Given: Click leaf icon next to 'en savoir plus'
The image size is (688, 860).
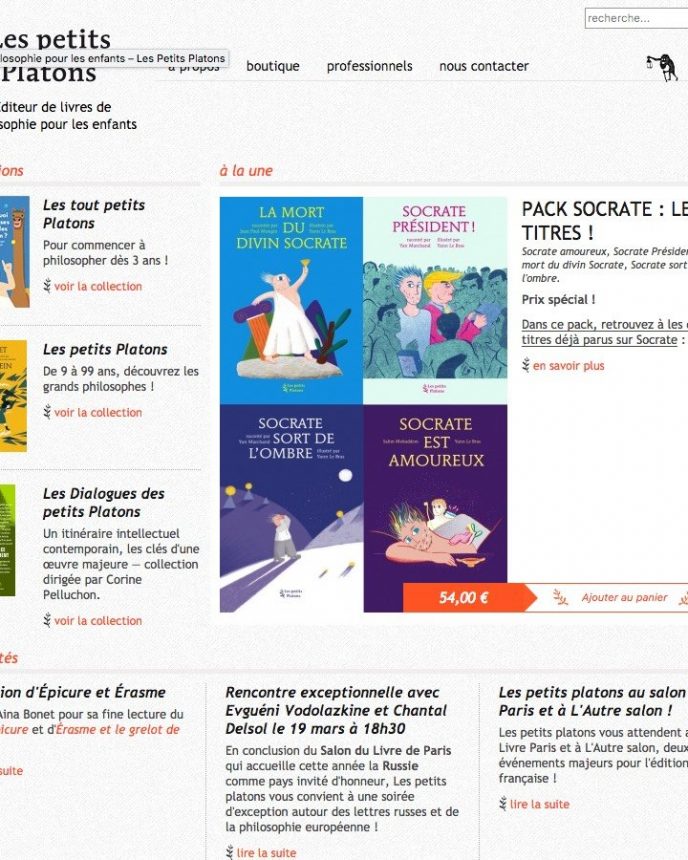Looking at the screenshot, I should (526, 365).
